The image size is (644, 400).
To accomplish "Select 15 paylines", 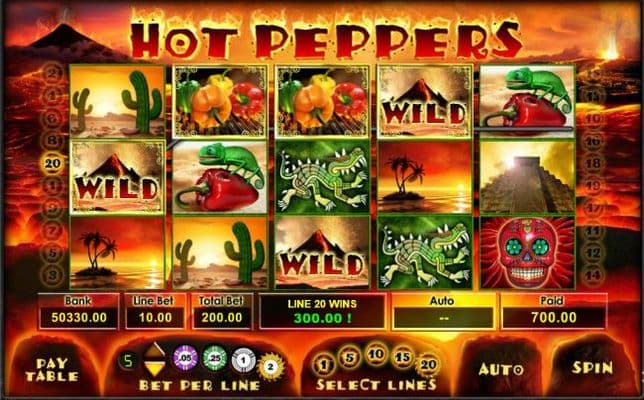I will [x=402, y=357].
